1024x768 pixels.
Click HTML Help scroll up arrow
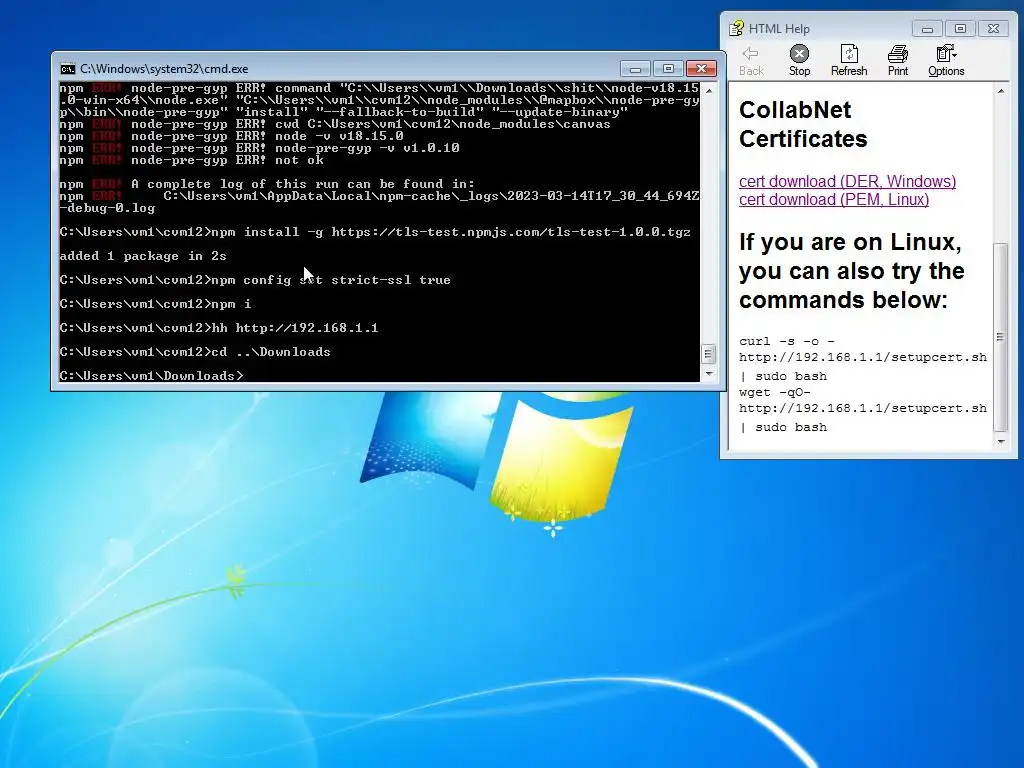coord(1000,91)
